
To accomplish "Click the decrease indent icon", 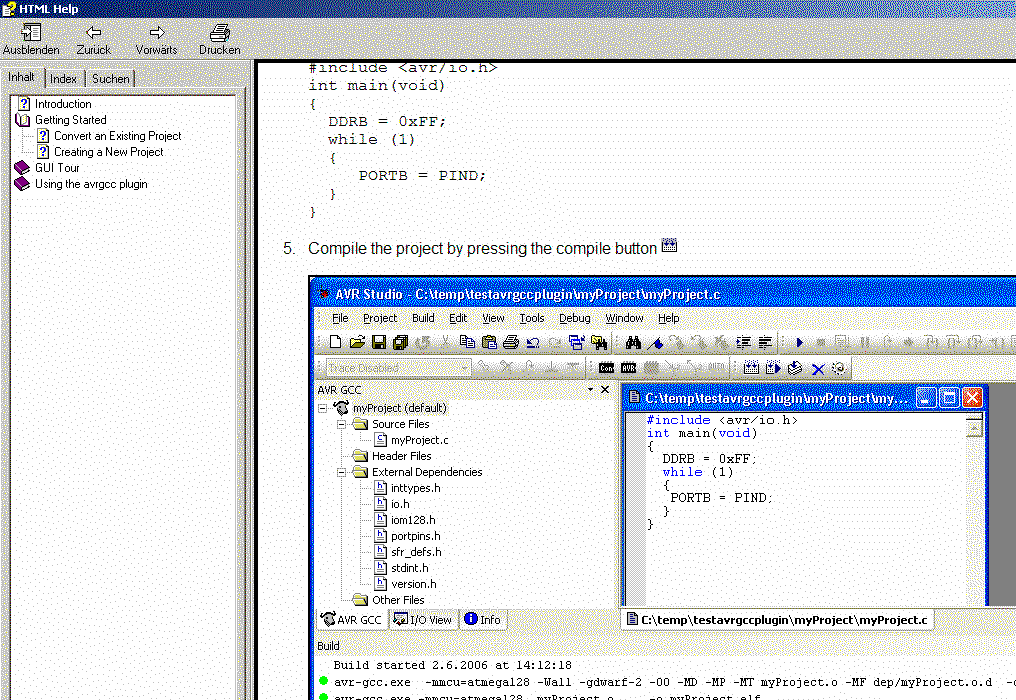I will [765, 342].
